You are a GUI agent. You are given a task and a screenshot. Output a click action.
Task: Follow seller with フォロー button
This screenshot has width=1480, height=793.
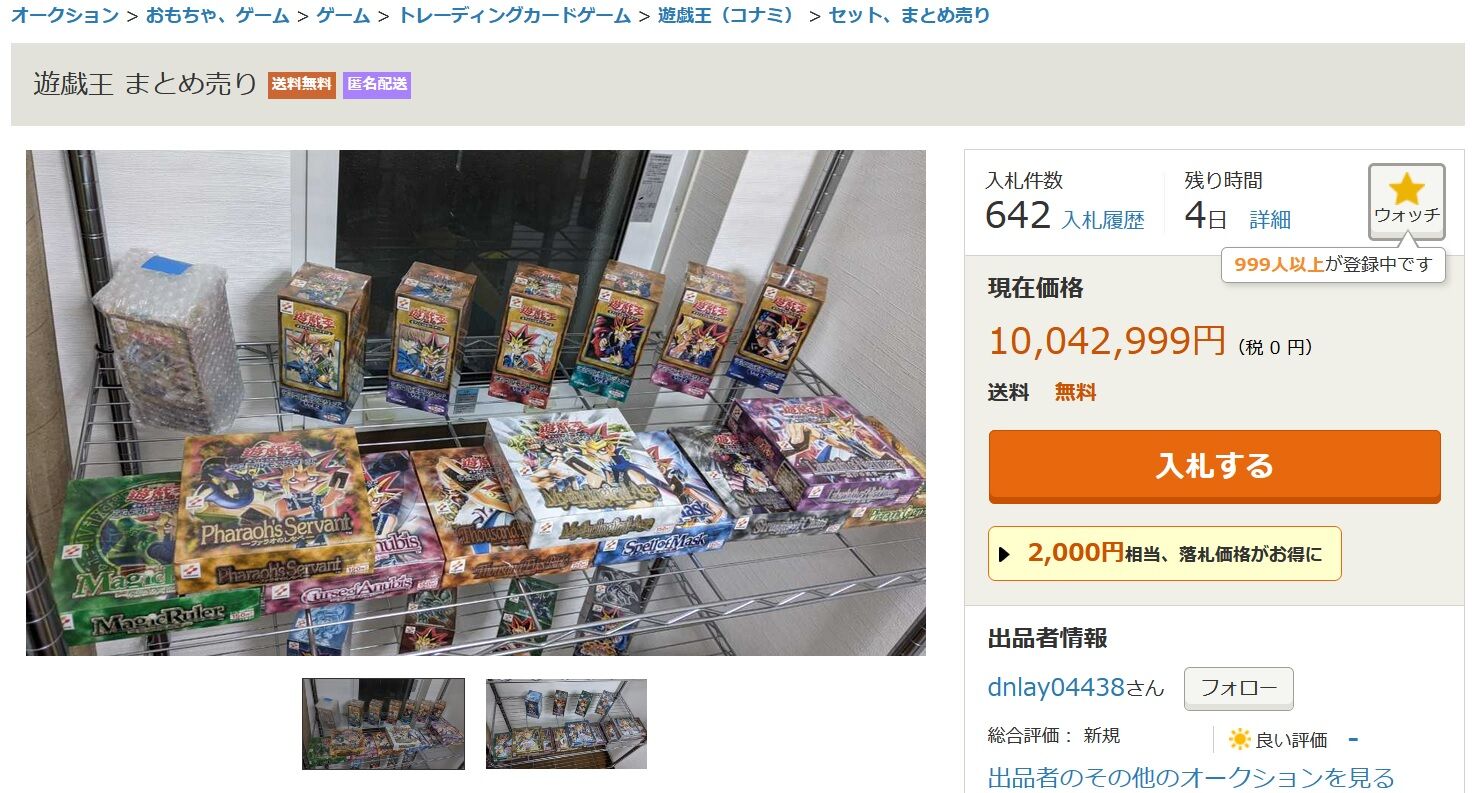(1238, 688)
